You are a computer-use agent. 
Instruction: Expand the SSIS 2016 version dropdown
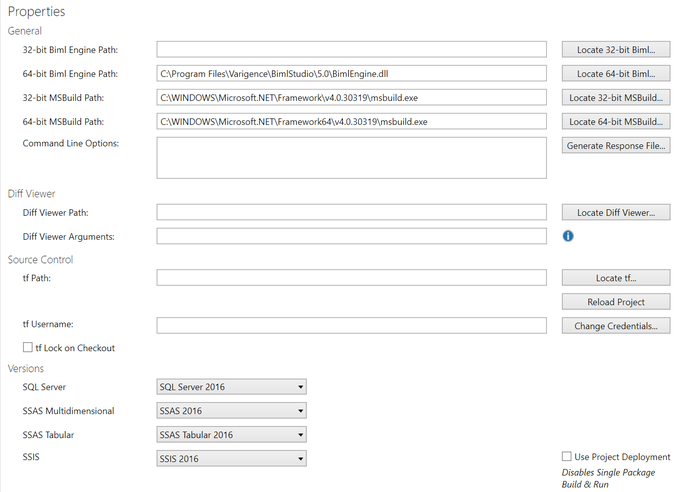coord(231,459)
